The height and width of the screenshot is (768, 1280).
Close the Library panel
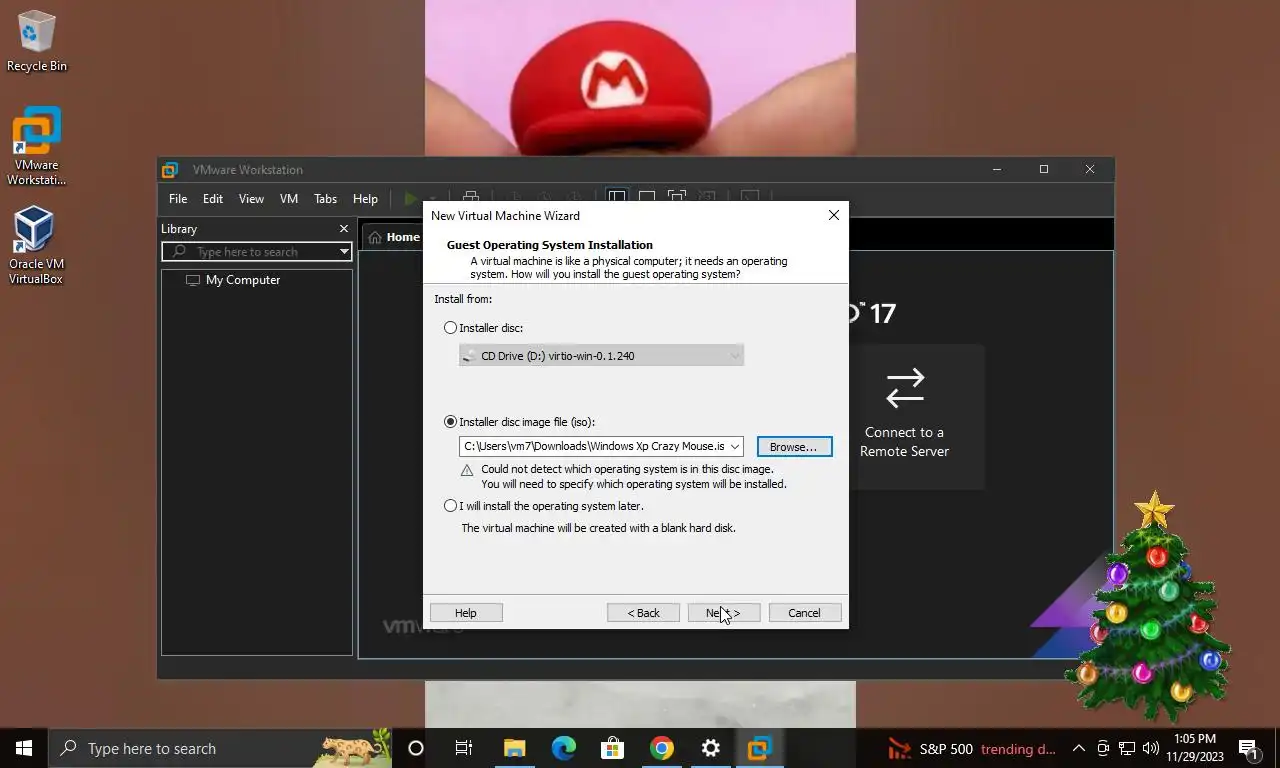tap(344, 229)
